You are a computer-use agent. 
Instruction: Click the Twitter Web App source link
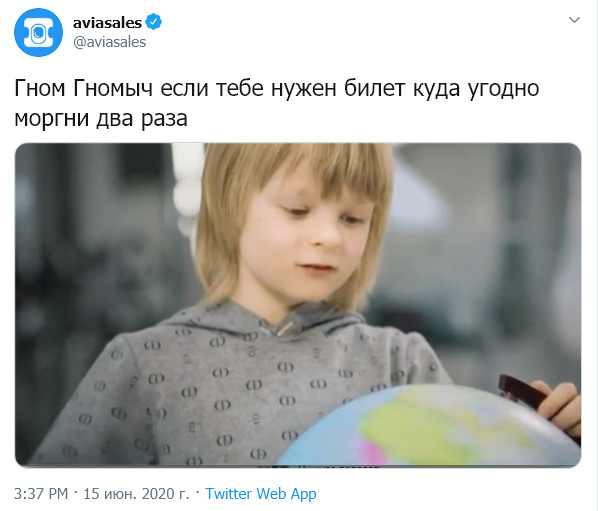(261, 493)
